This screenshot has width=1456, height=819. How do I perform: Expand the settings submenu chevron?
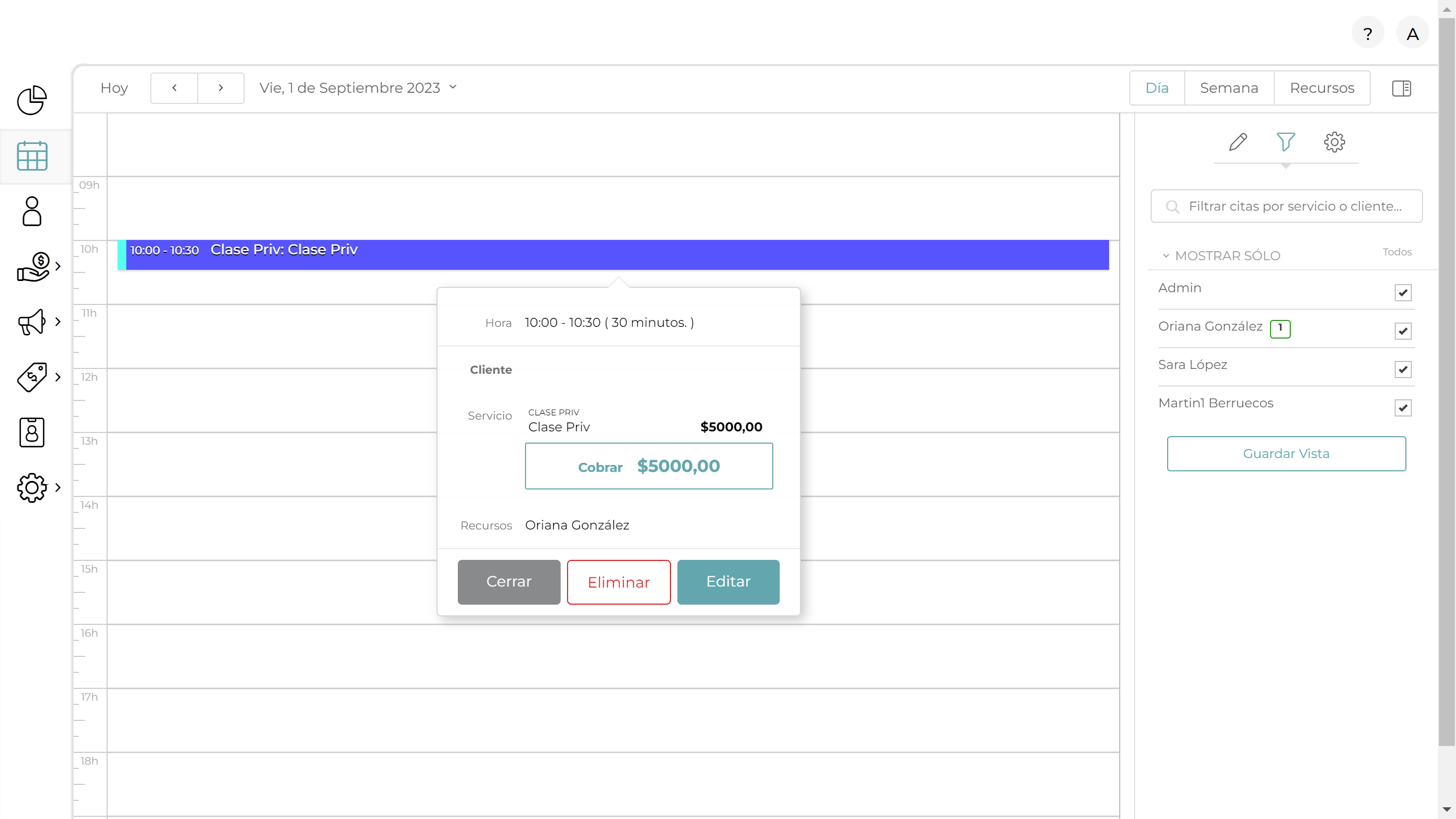58,487
